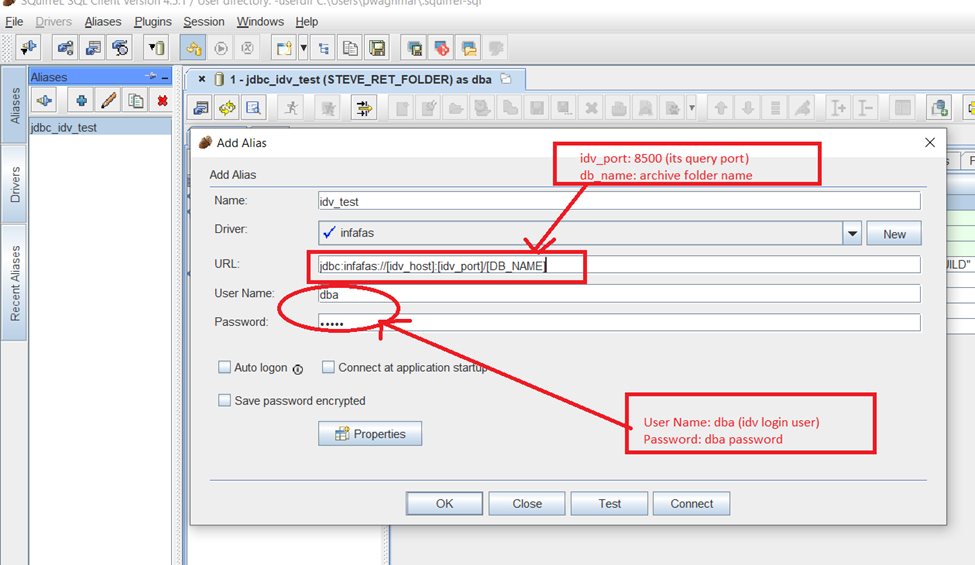This screenshot has height=565, width=975.
Task: Click the User Name field containing dba
Action: 619,294
